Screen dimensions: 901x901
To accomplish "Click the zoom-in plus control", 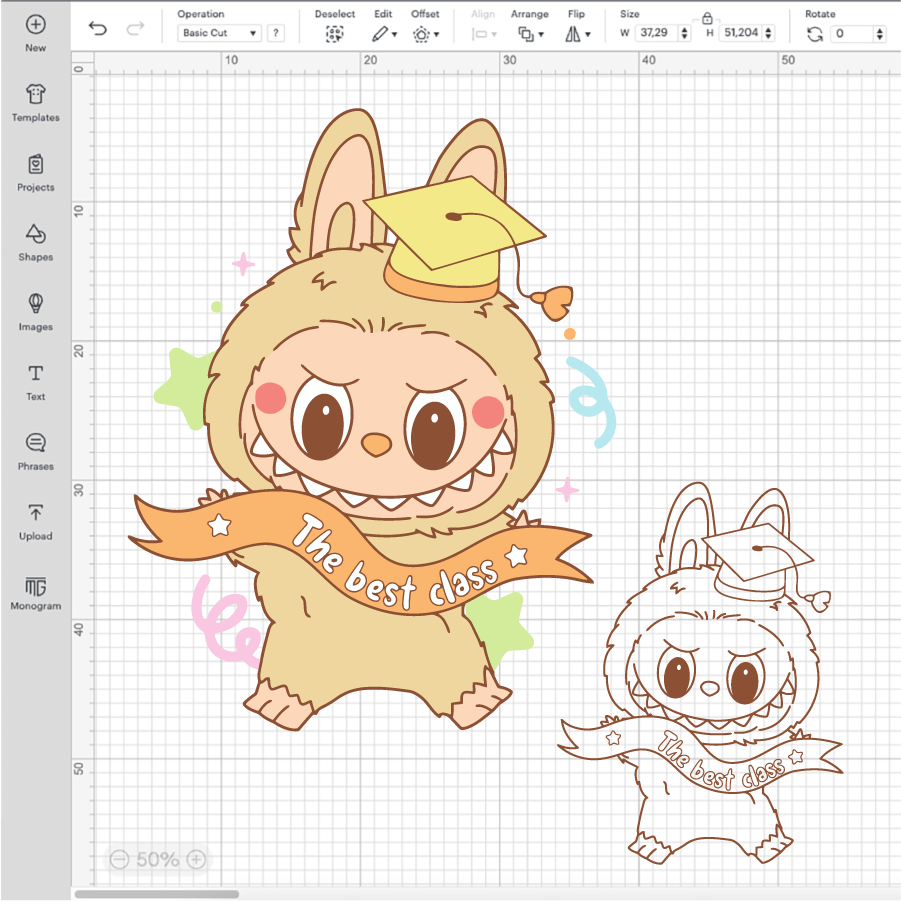I will pyautogui.click(x=196, y=859).
